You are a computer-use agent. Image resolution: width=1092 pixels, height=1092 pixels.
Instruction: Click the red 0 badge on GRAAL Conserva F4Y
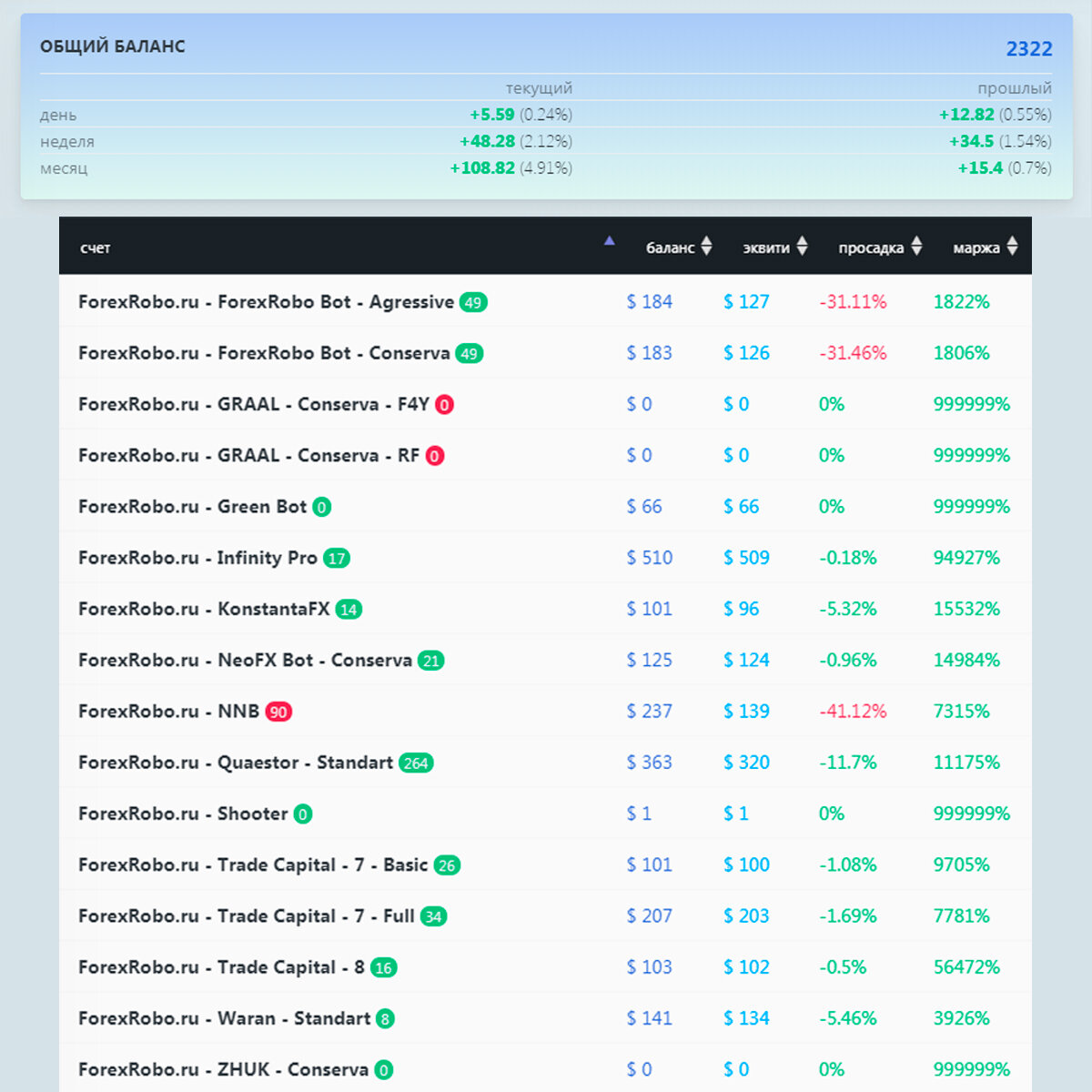[444, 405]
